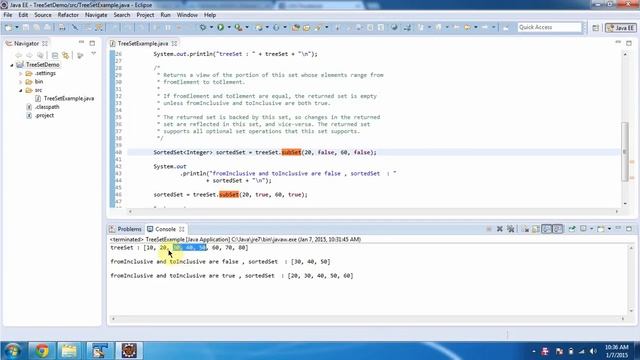Click the editor vertical scrollbar thumb
The height and width of the screenshot is (360, 640).
point(625,151)
